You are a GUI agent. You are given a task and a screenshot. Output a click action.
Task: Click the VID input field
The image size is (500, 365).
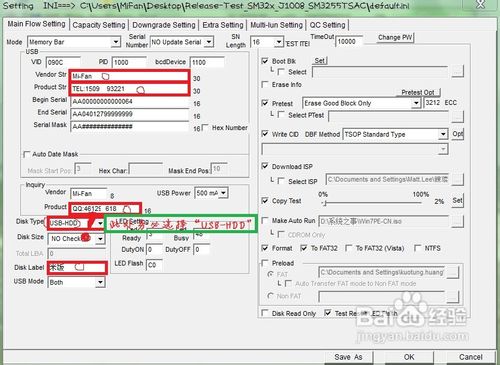(63, 62)
